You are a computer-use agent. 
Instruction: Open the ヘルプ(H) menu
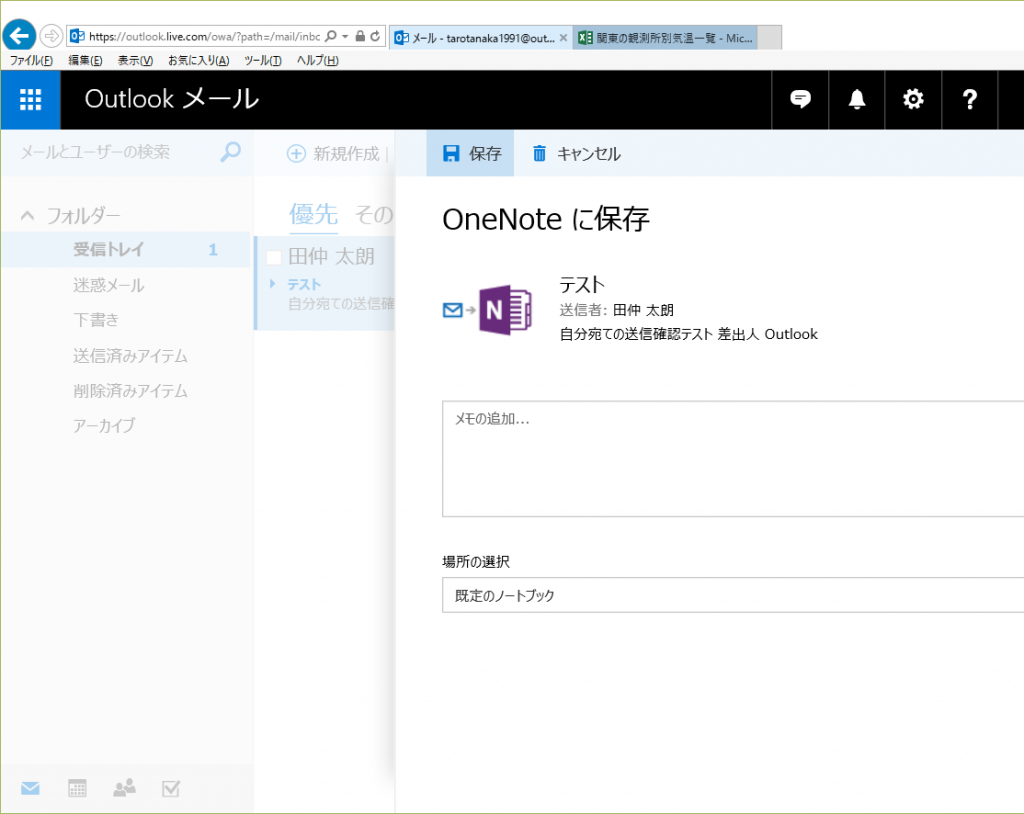[317, 60]
